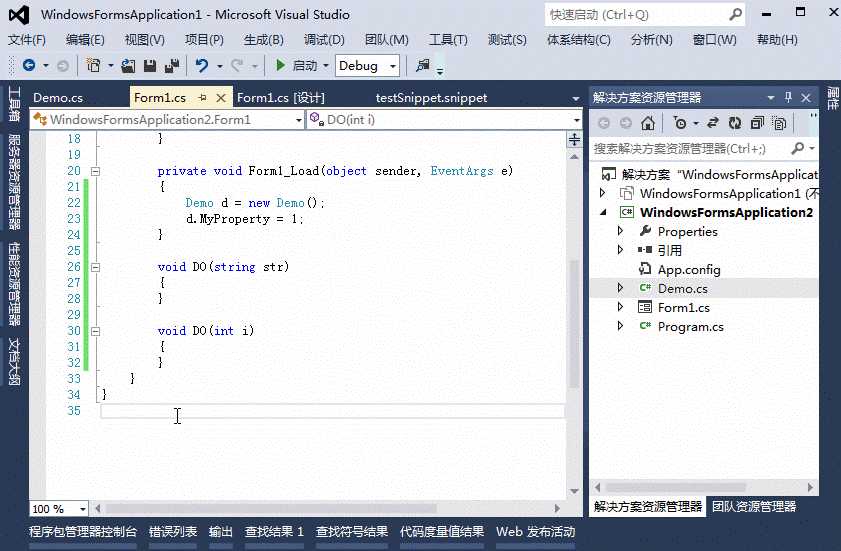Click the Open File toolbar icon

click(x=128, y=66)
